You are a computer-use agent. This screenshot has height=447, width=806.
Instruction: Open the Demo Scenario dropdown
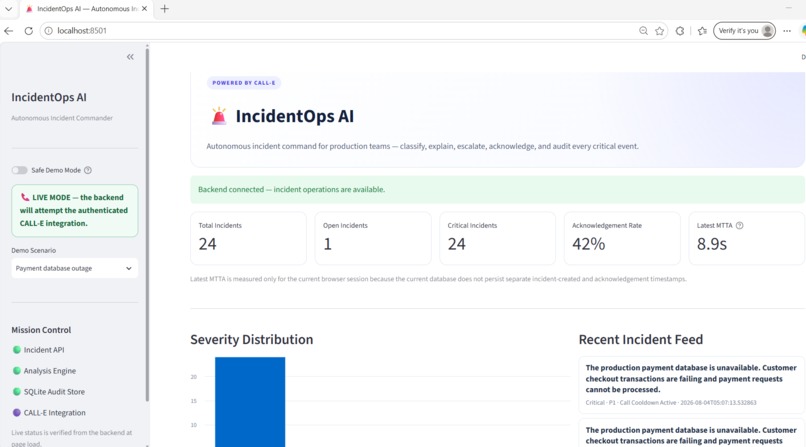pos(75,268)
